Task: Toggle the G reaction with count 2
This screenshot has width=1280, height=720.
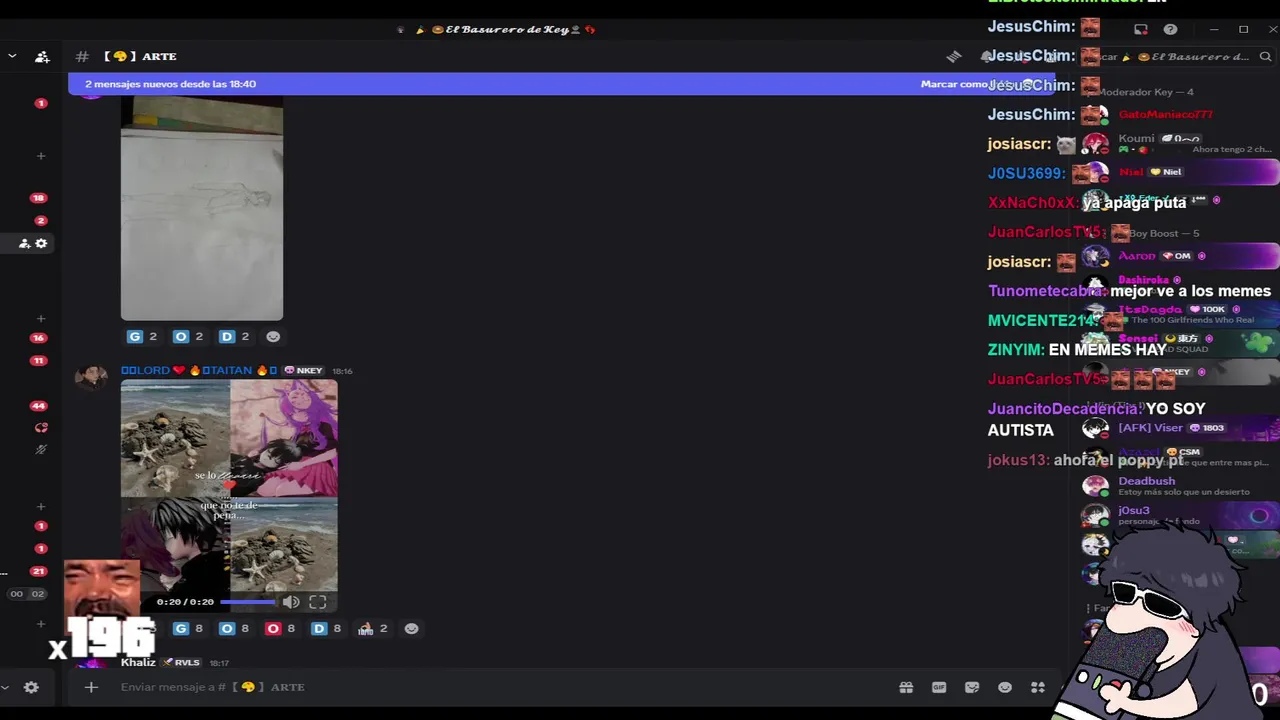Action: 141,336
